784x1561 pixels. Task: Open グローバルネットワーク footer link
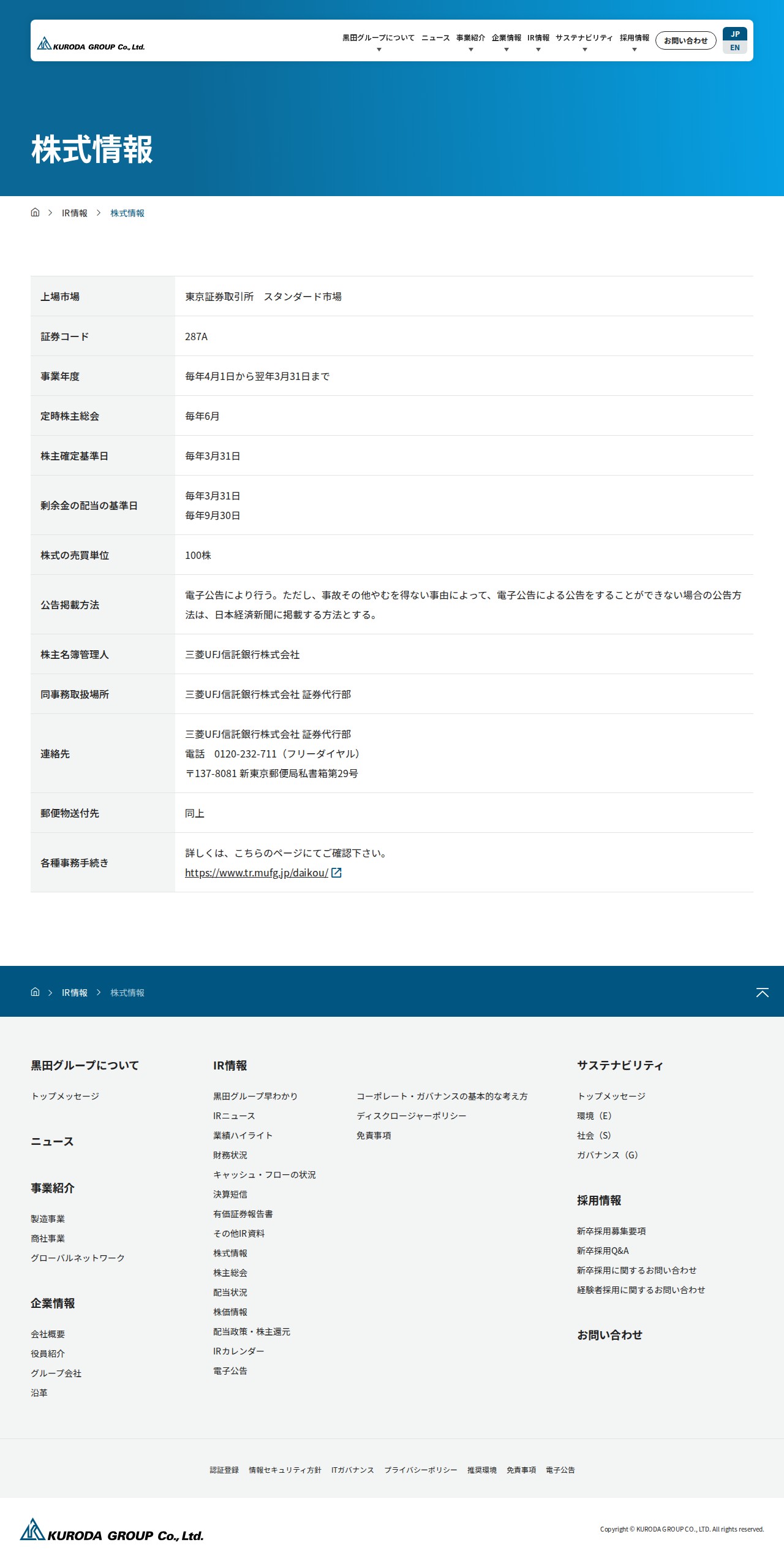tap(78, 1258)
